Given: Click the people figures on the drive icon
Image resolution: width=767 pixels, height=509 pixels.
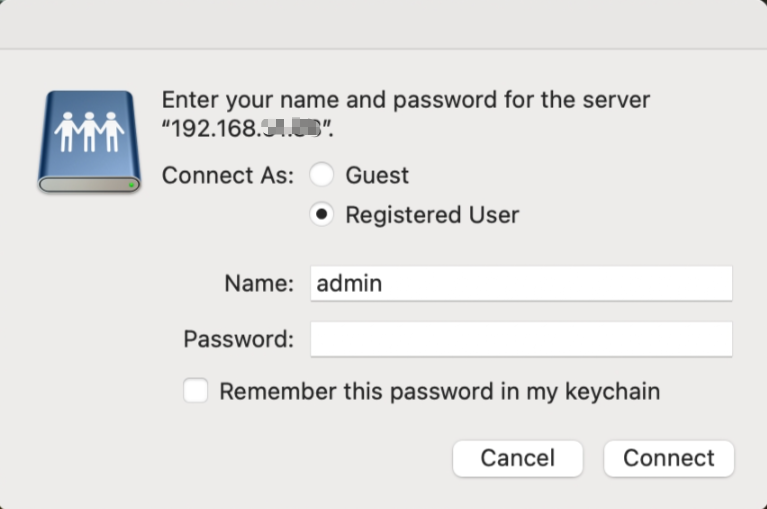Looking at the screenshot, I should point(90,128).
